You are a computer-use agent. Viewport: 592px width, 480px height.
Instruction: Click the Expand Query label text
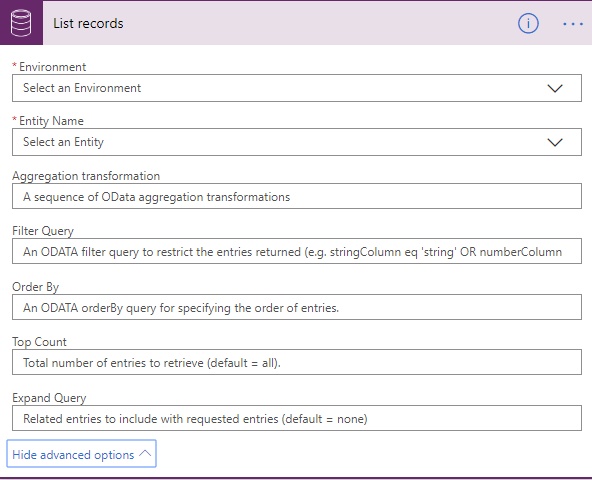click(x=49, y=398)
